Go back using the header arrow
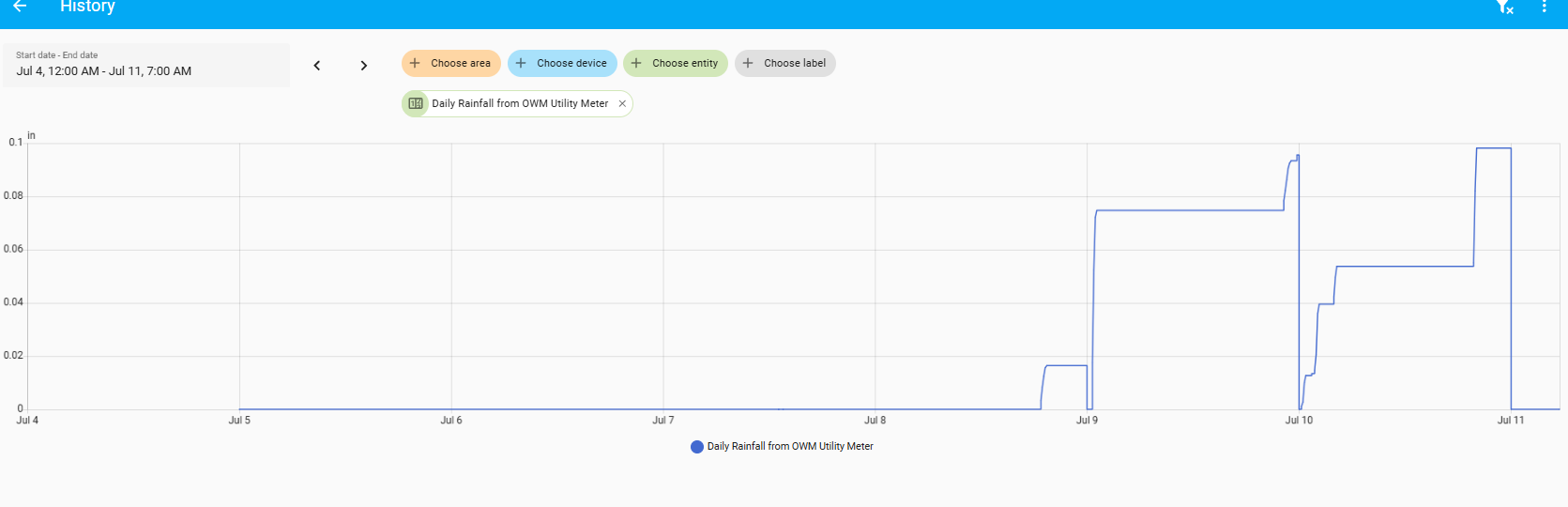Screen dimensions: 1568x507 point(20,7)
